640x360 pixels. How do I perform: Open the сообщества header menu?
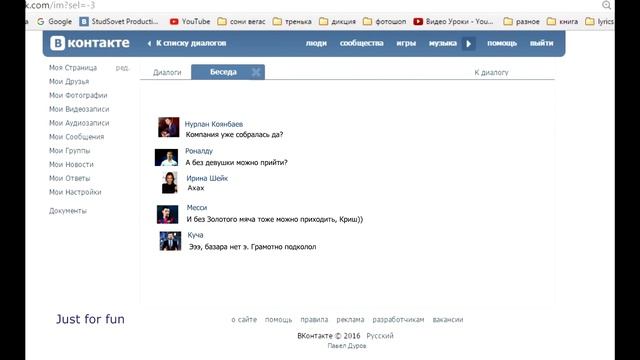[x=362, y=43]
